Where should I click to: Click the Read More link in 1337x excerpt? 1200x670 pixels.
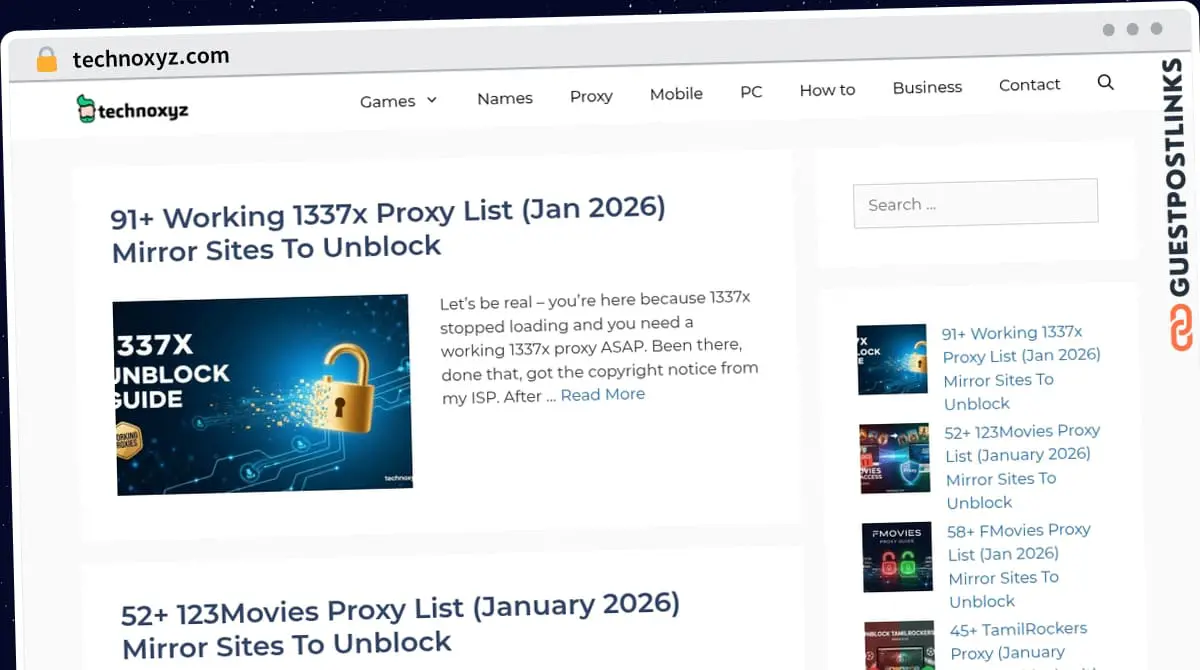coord(602,395)
